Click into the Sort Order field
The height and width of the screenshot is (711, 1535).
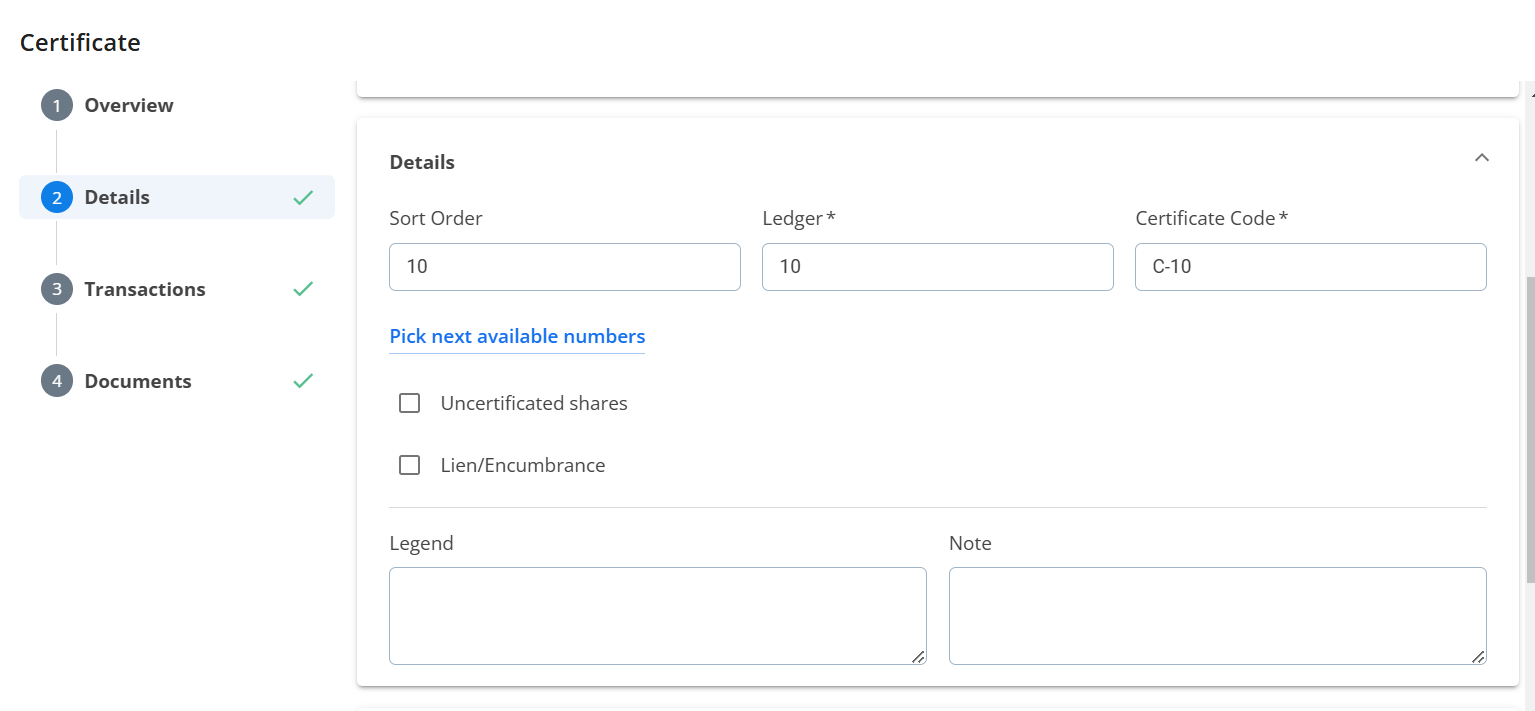564,268
